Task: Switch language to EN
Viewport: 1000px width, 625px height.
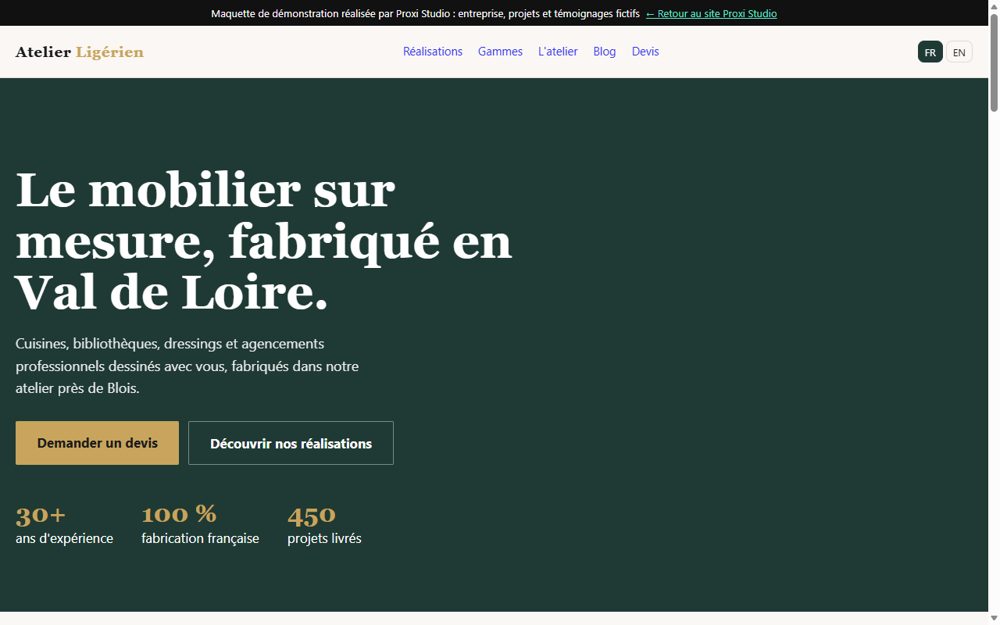Action: click(959, 52)
